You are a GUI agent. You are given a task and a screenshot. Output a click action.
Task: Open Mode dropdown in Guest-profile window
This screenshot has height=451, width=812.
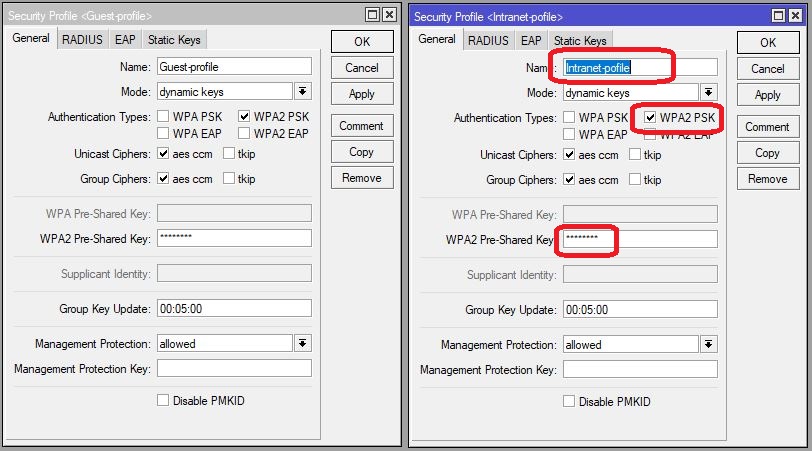(303, 92)
